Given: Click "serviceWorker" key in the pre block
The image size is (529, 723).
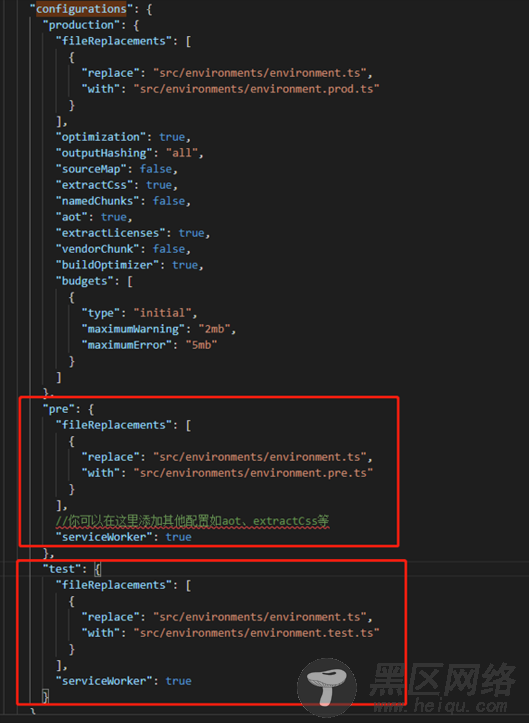Looking at the screenshot, I should 107,537.
